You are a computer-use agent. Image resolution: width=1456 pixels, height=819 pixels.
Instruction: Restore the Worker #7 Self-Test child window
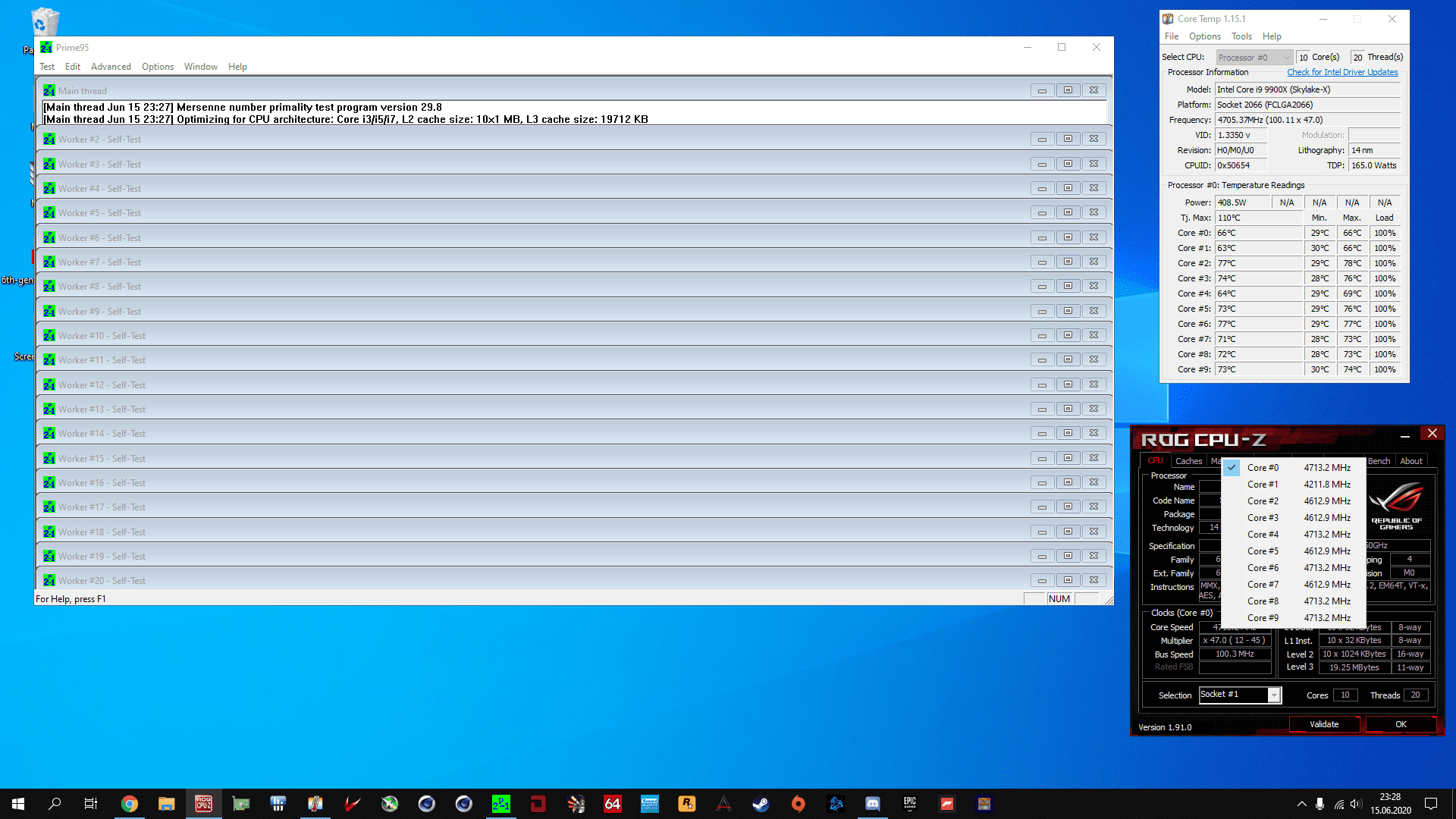click(1068, 262)
